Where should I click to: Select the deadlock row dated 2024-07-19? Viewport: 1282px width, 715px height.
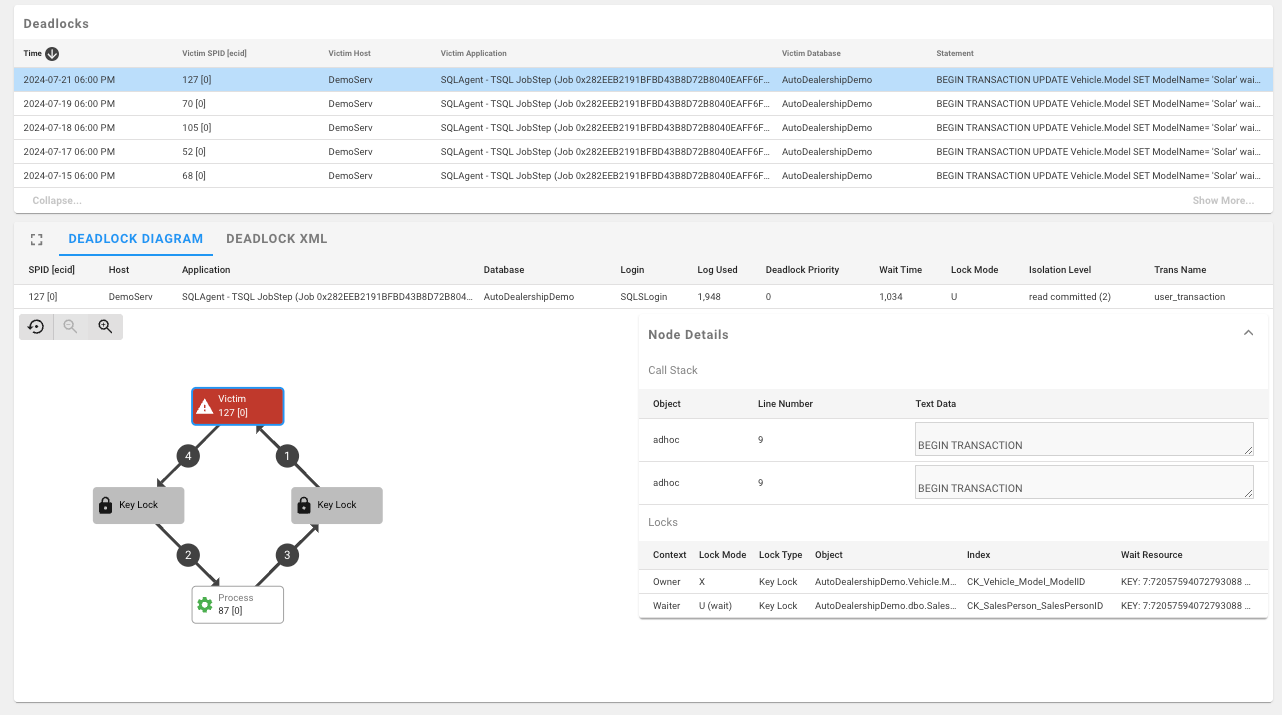[400, 103]
